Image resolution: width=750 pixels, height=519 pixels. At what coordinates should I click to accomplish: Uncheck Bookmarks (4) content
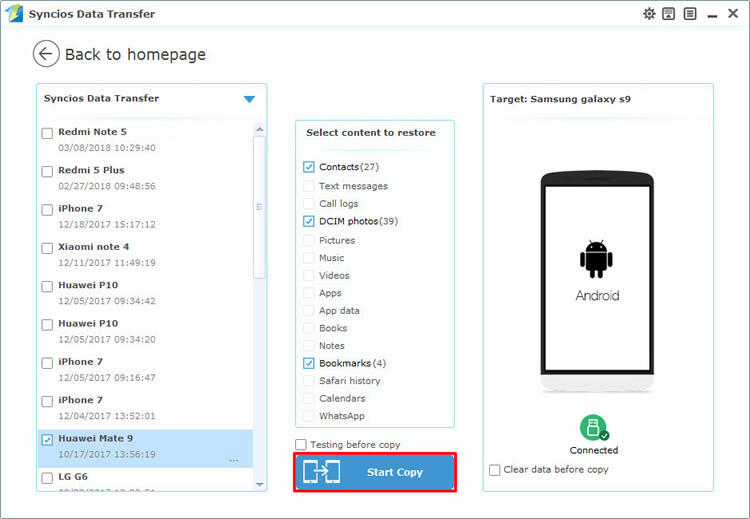click(x=309, y=363)
